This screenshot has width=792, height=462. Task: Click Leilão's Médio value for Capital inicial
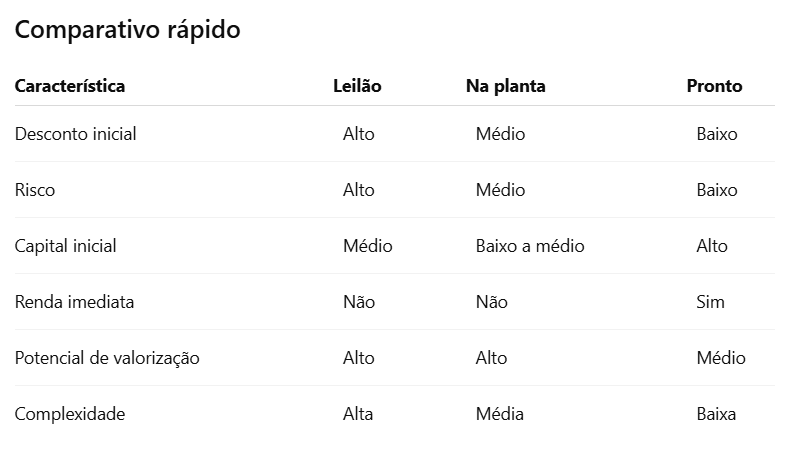(368, 246)
